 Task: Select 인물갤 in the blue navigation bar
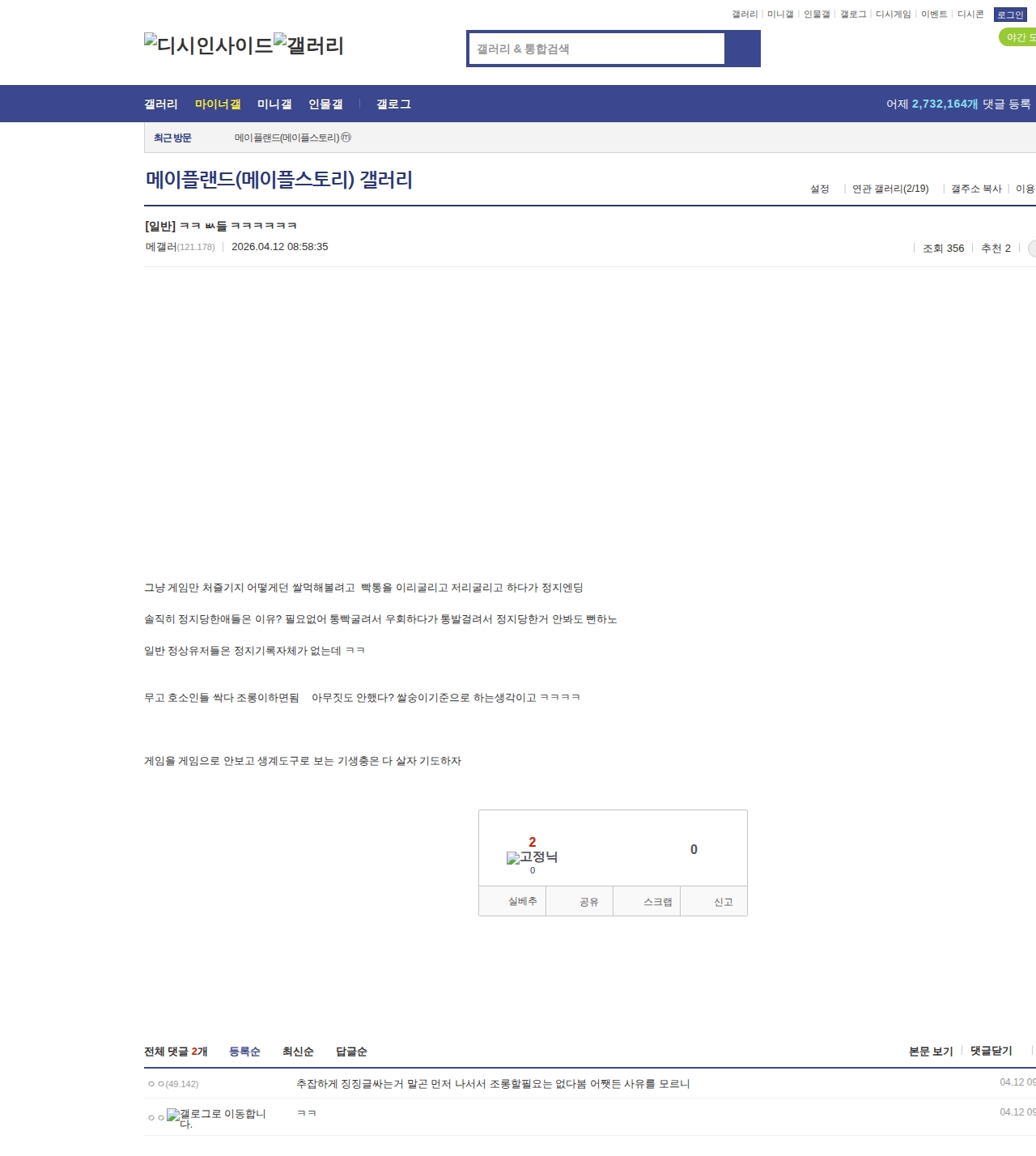(325, 104)
